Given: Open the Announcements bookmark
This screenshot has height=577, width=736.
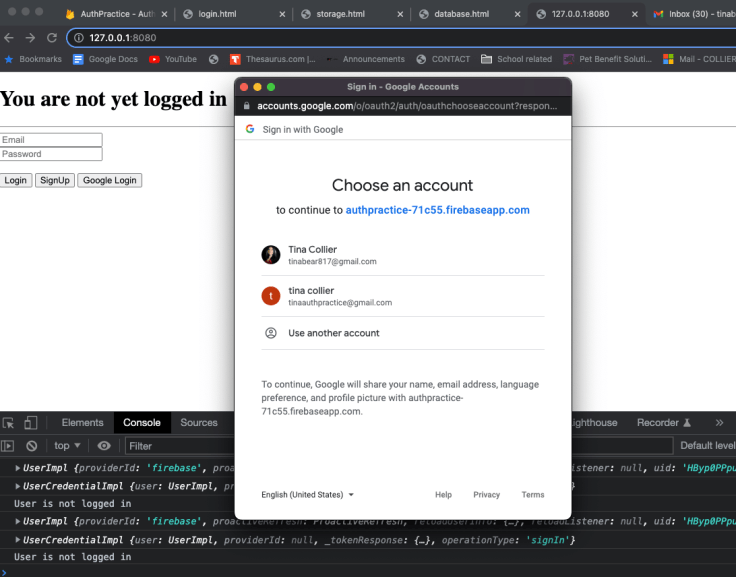Looking at the screenshot, I should coord(366,59).
